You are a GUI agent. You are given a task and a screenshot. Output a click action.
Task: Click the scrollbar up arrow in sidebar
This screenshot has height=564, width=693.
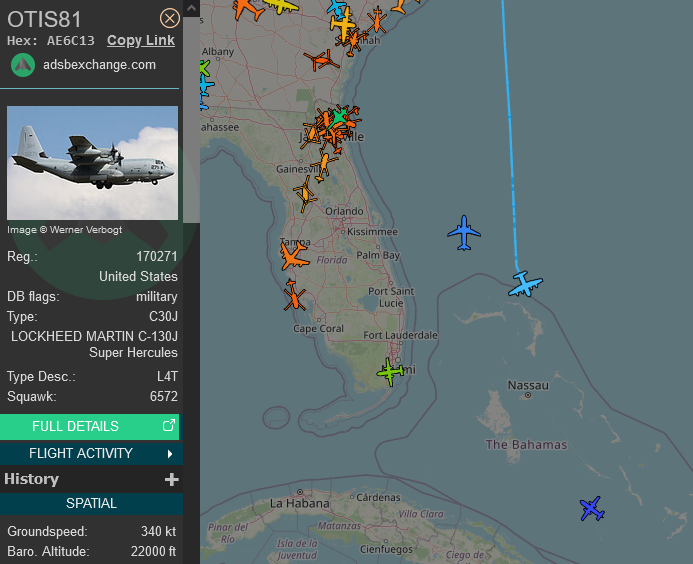(x=191, y=8)
